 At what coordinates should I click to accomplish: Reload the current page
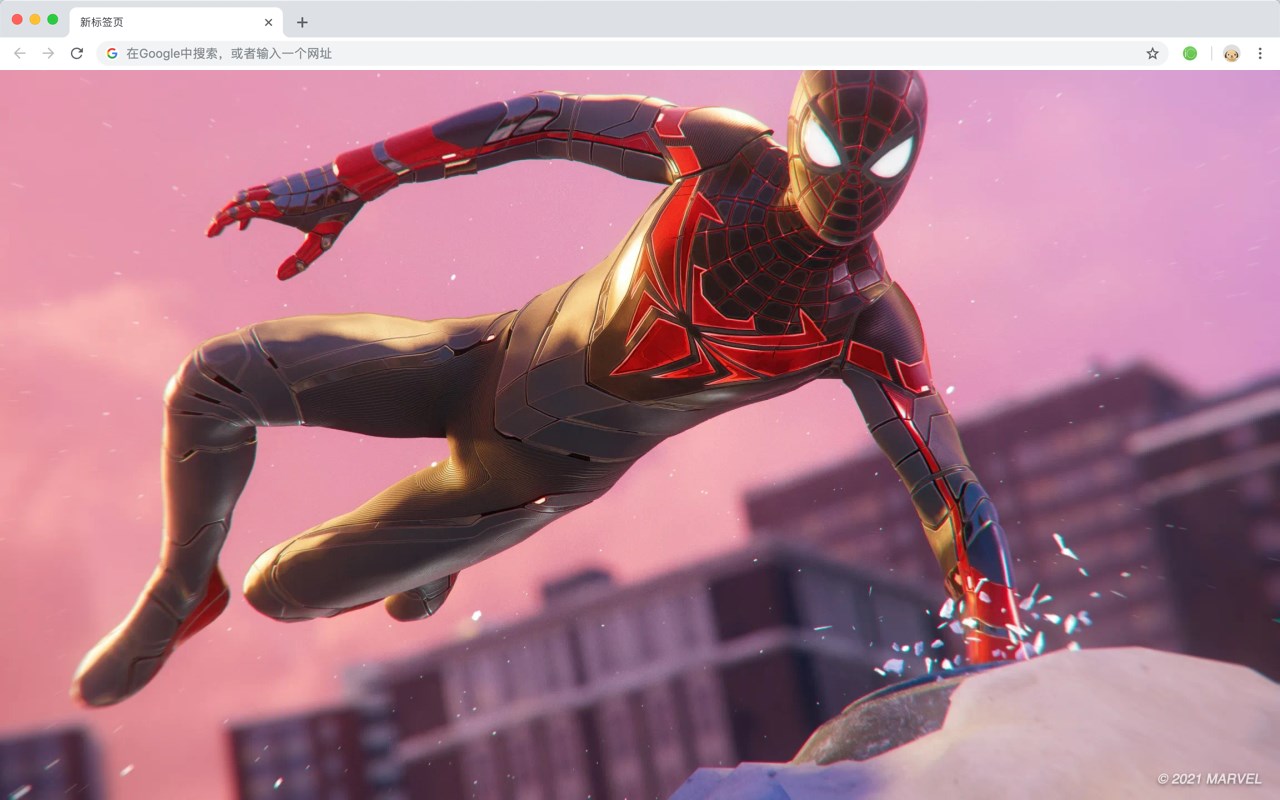(77, 53)
